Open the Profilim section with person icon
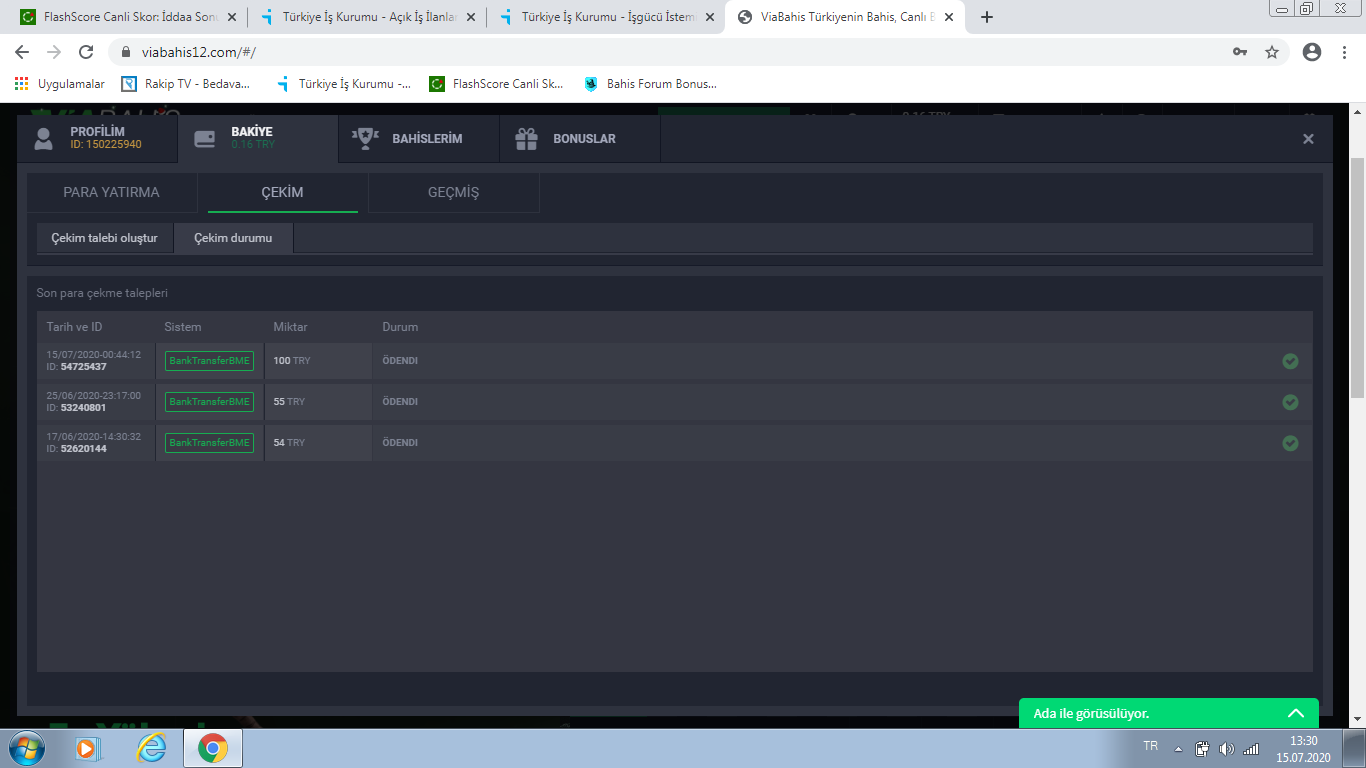The width and height of the screenshot is (1366, 768). pyautogui.click(x=97, y=138)
